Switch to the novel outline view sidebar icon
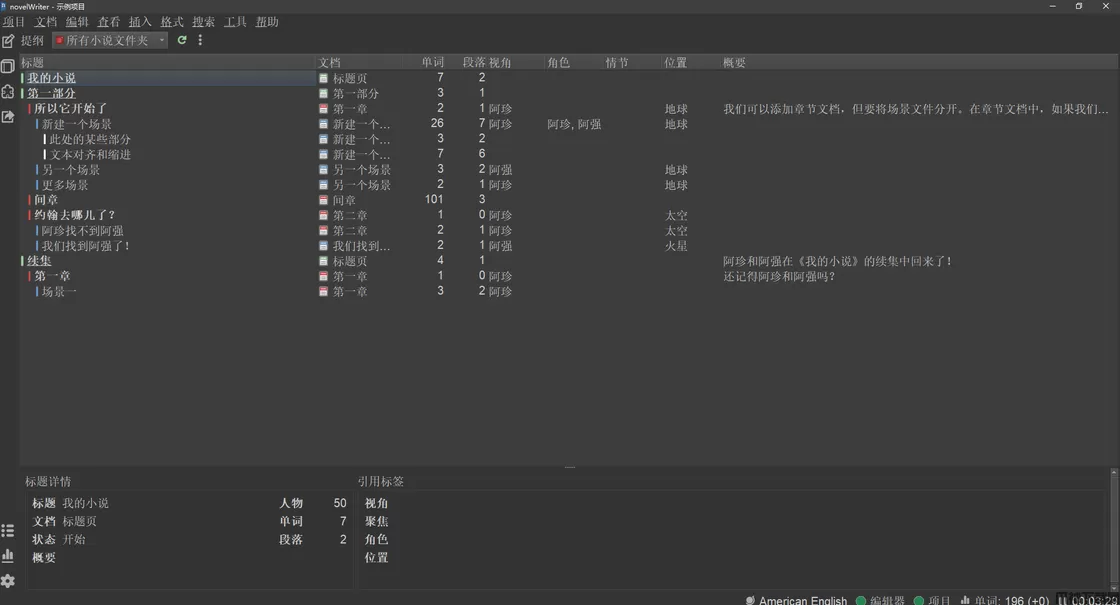1120x605 pixels. [8, 91]
